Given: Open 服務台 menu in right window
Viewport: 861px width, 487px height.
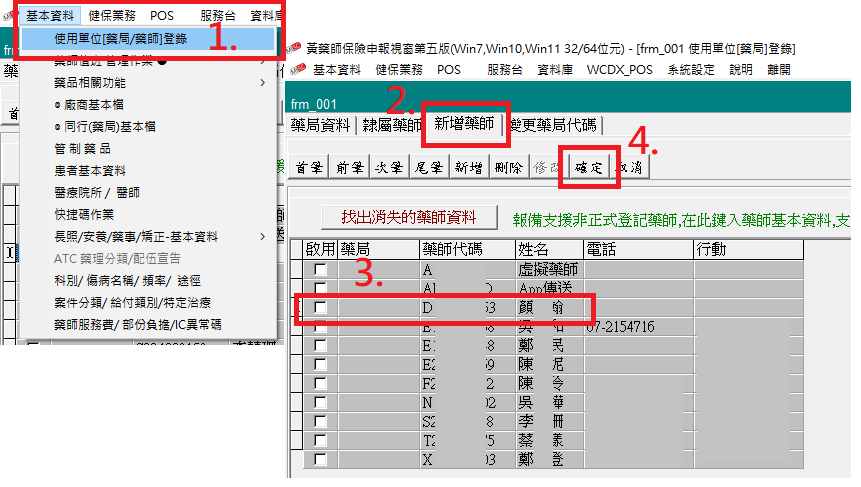Looking at the screenshot, I should pos(505,70).
